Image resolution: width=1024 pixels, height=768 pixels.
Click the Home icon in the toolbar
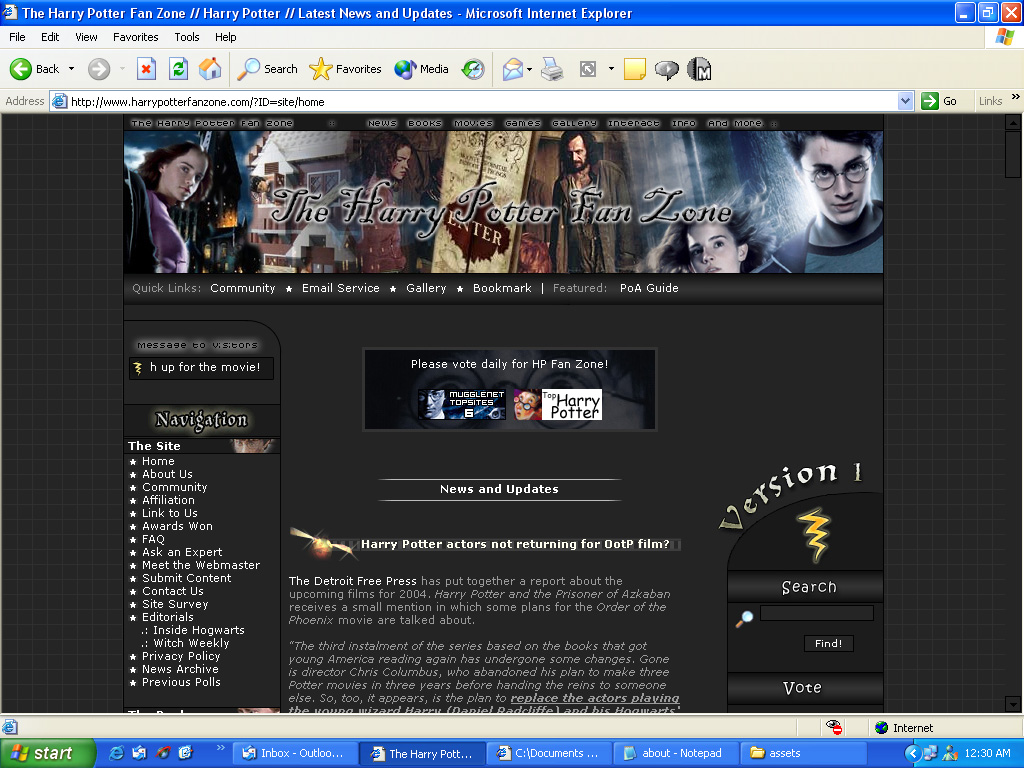(x=209, y=69)
